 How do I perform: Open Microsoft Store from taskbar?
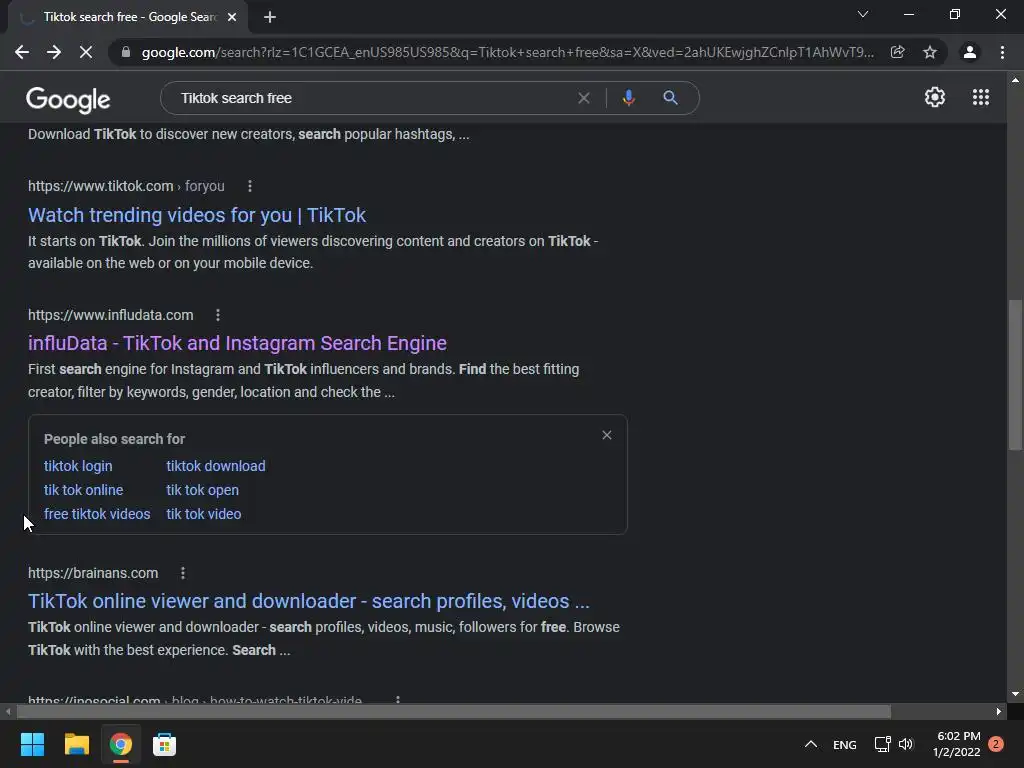165,744
